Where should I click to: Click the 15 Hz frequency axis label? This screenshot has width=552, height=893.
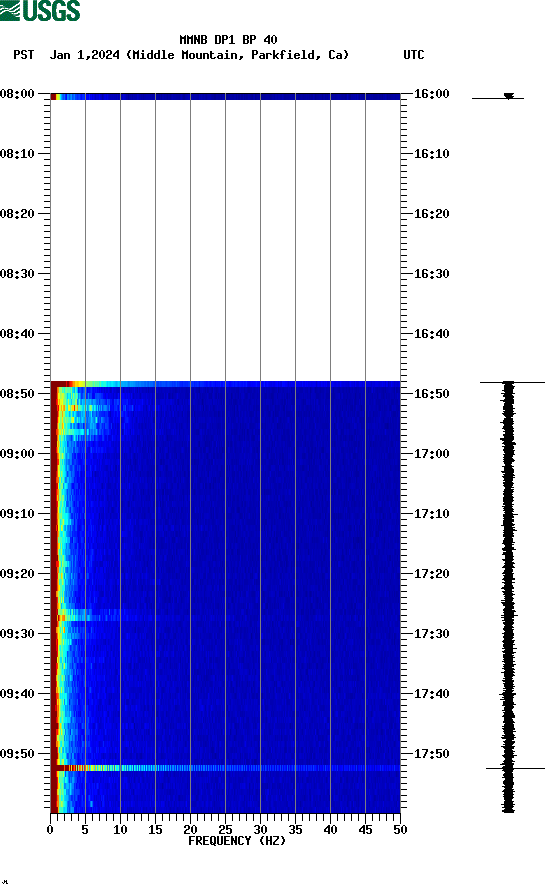click(x=155, y=830)
